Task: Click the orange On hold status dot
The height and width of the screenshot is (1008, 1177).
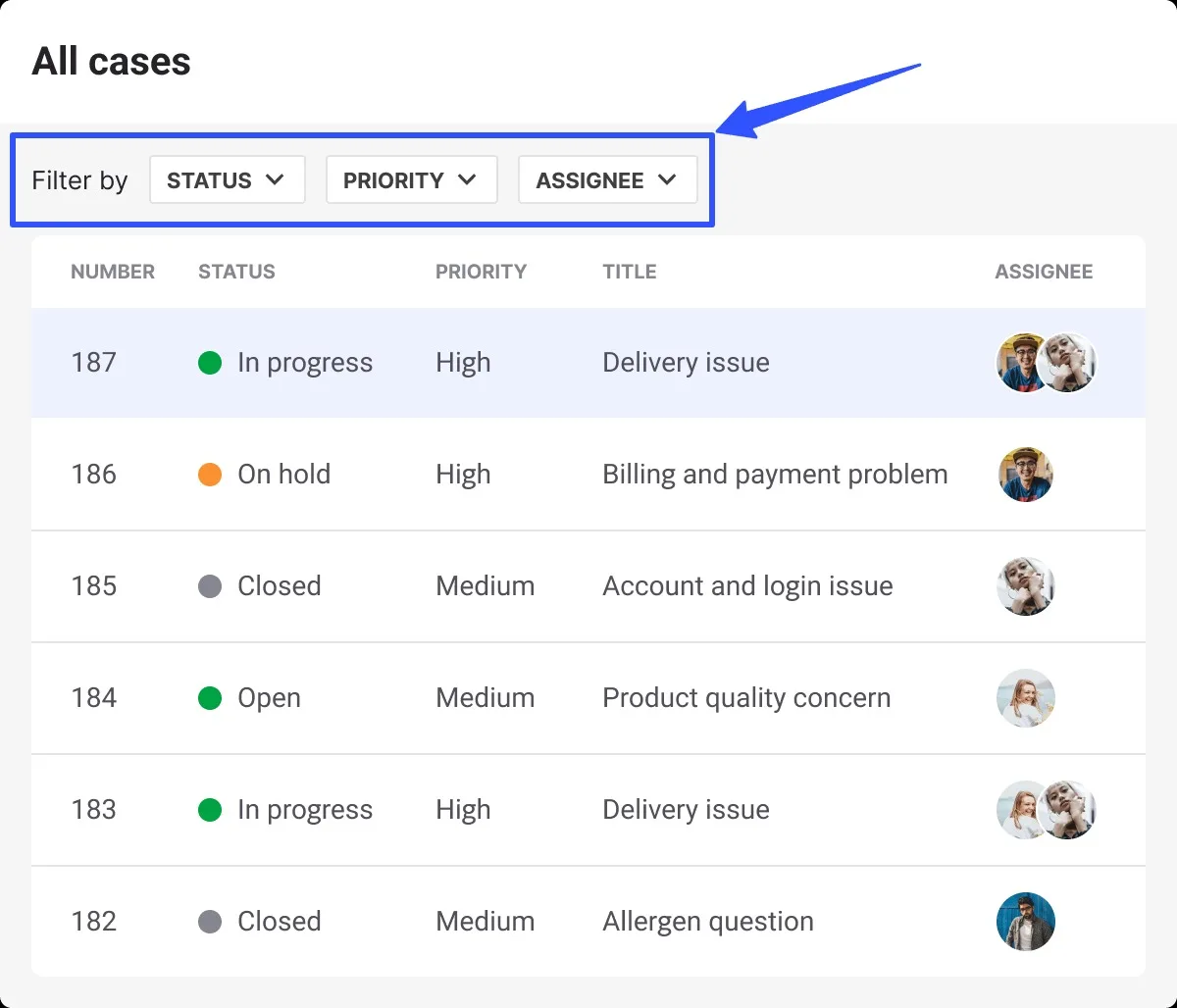Action: pos(210,475)
